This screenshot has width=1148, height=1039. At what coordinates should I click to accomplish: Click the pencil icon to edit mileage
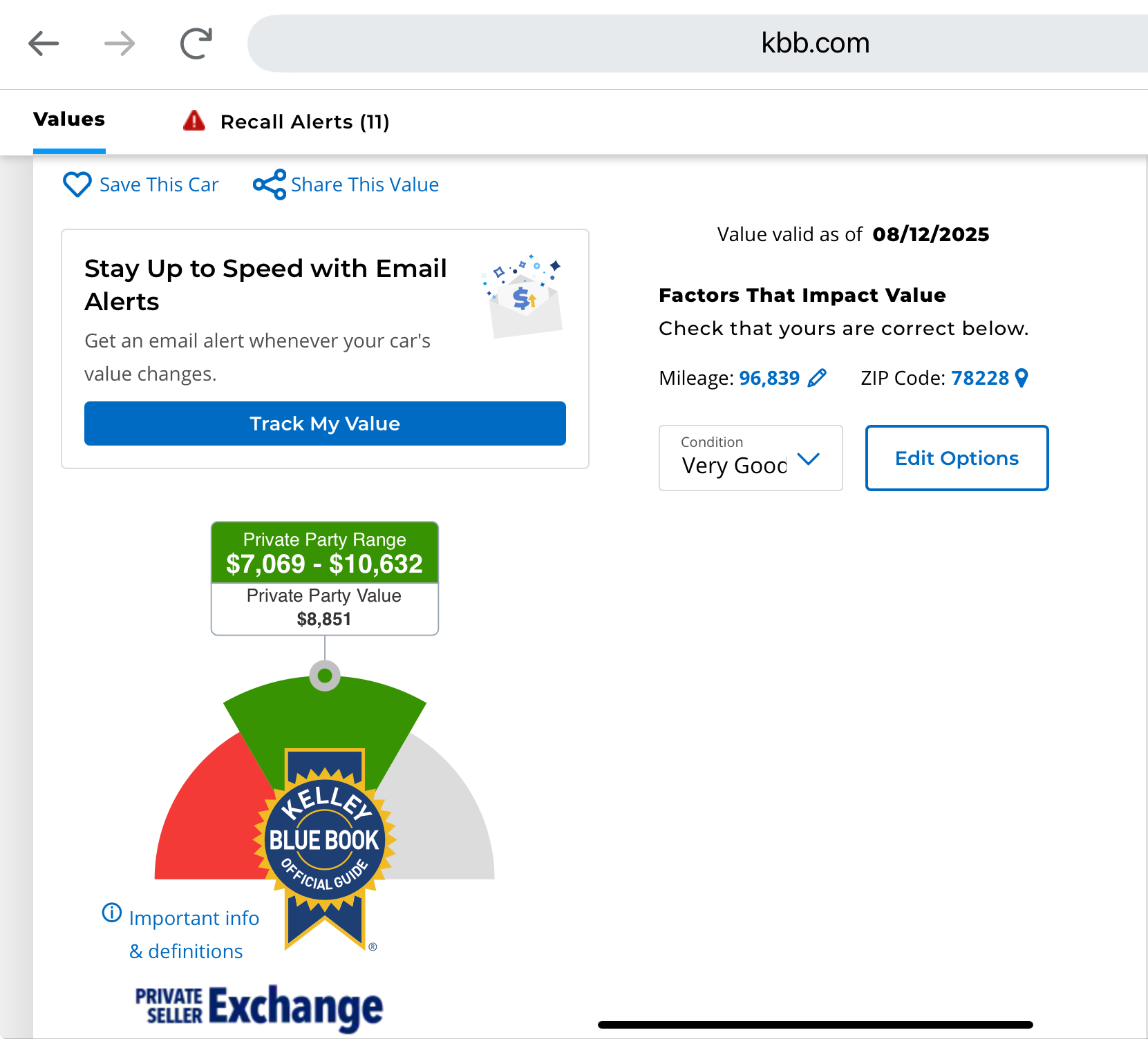click(x=817, y=378)
